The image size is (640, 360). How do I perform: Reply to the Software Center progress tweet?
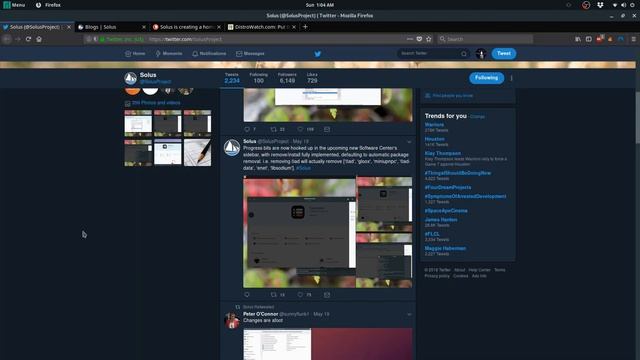pos(247,295)
